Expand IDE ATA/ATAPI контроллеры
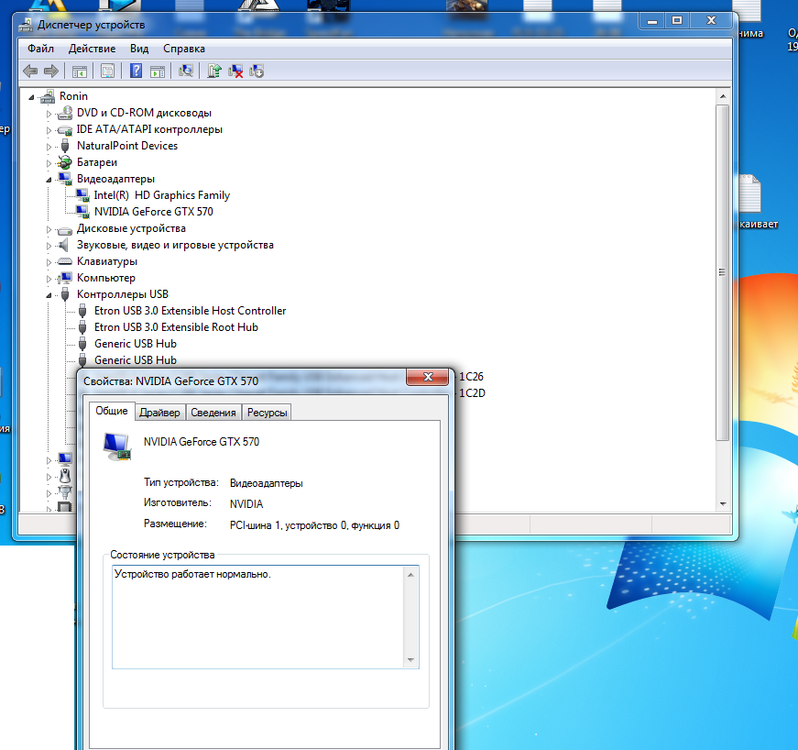 49,130
